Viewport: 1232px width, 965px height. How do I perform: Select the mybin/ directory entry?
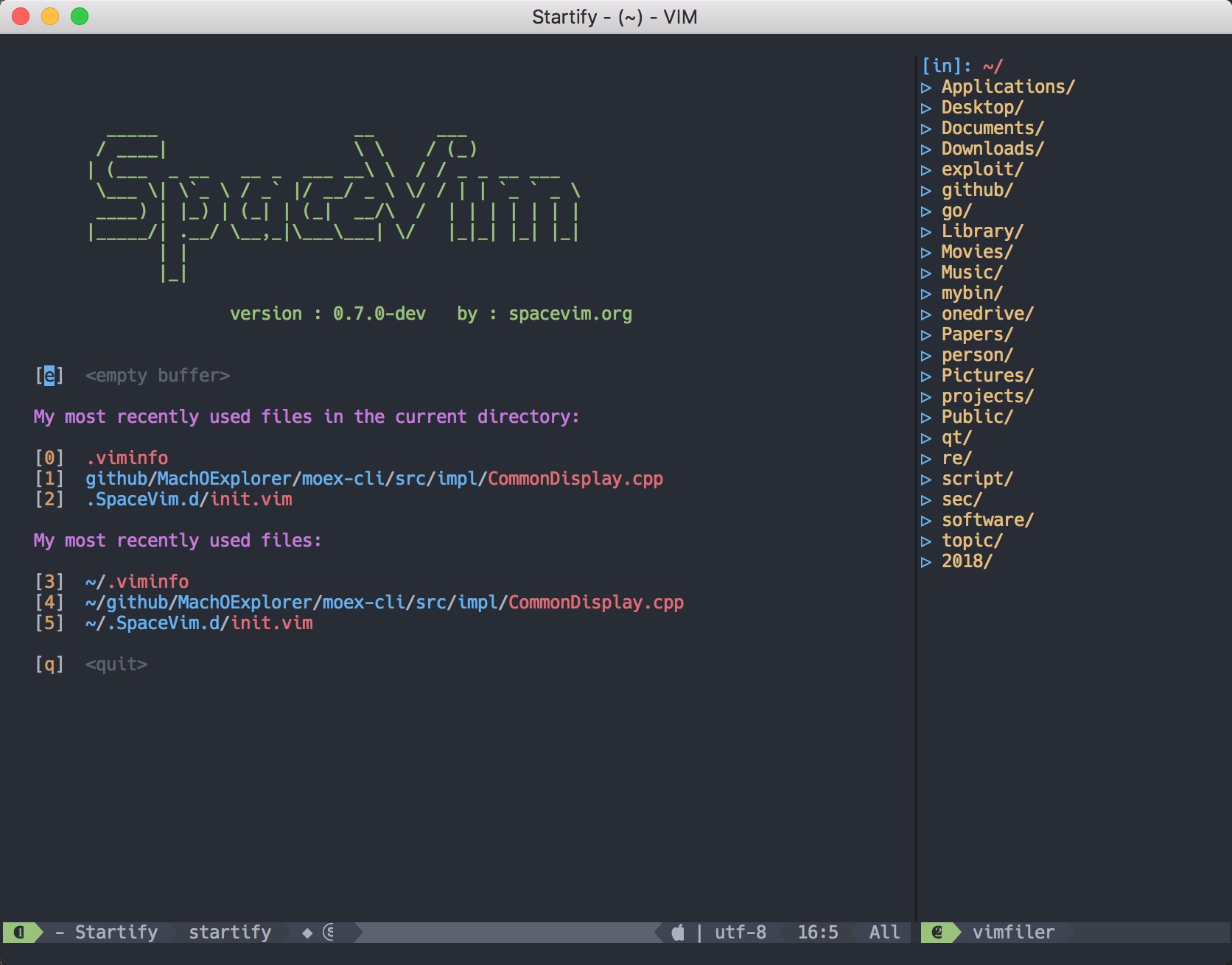coord(972,293)
